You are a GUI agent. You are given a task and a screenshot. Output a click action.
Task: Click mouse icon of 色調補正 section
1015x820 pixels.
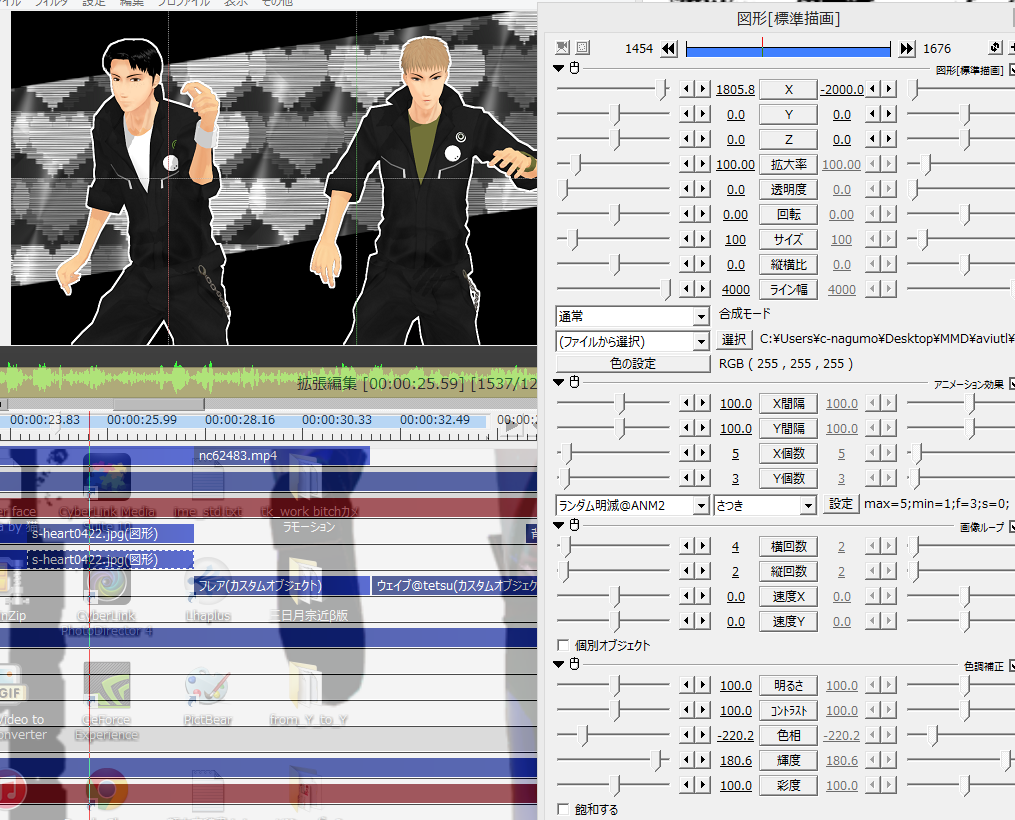574,664
